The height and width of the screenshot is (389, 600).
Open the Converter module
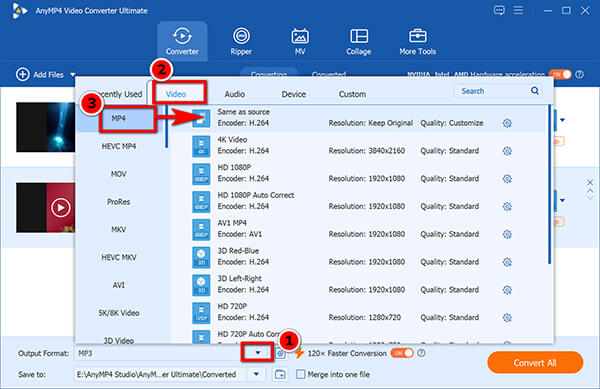[x=182, y=41]
